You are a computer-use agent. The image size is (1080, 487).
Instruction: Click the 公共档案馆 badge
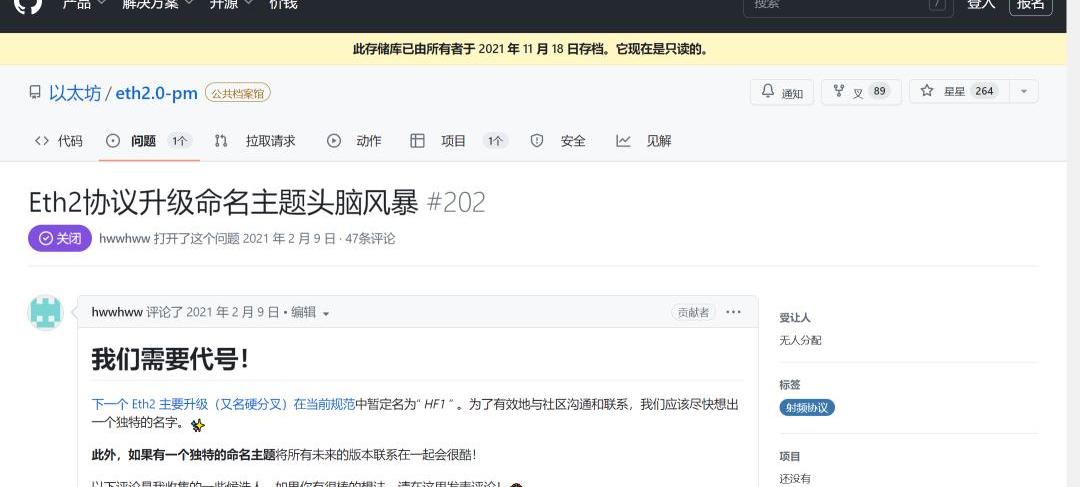click(238, 93)
